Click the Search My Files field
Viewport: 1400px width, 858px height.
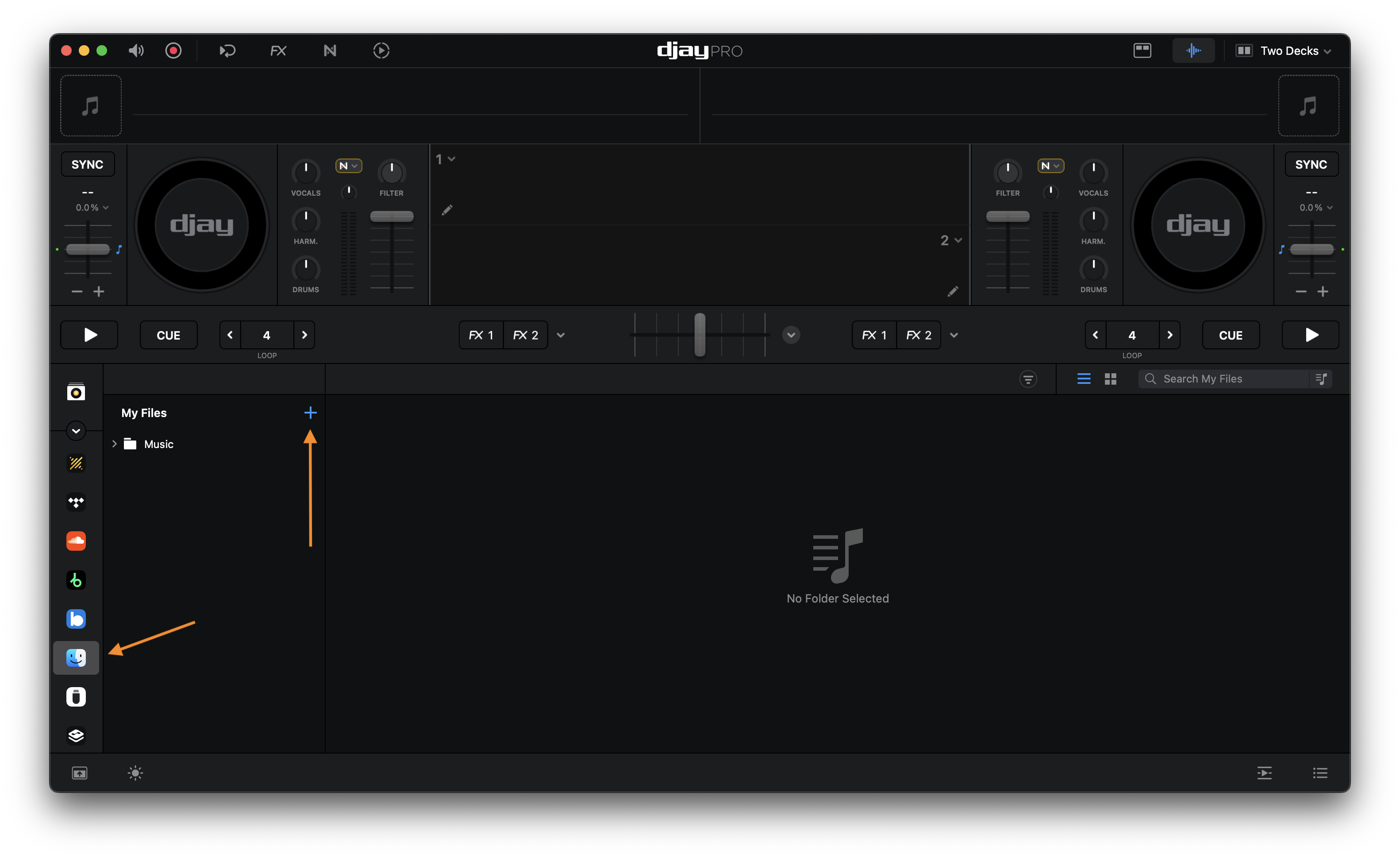[x=1227, y=379]
